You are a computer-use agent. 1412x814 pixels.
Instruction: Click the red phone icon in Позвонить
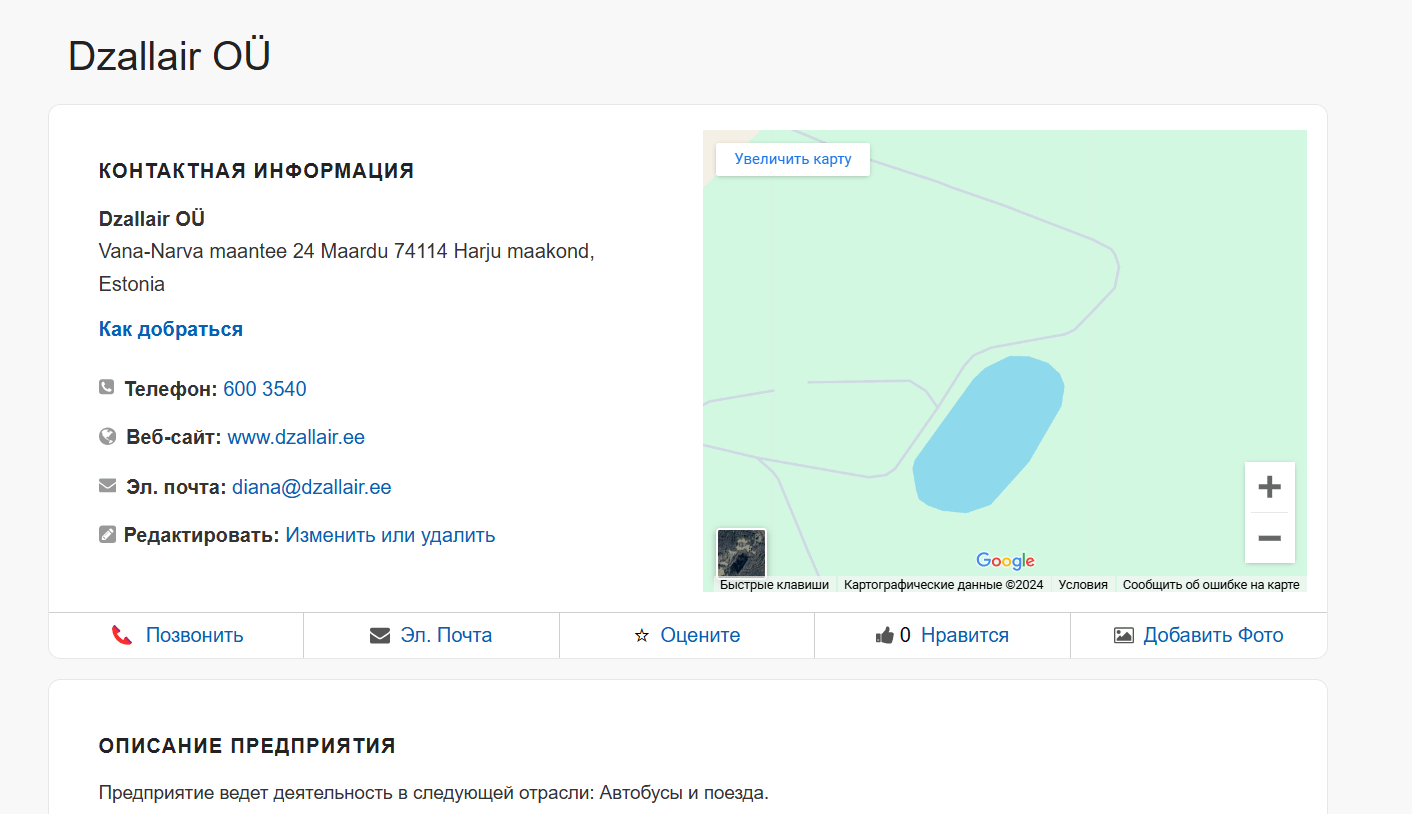click(122, 635)
